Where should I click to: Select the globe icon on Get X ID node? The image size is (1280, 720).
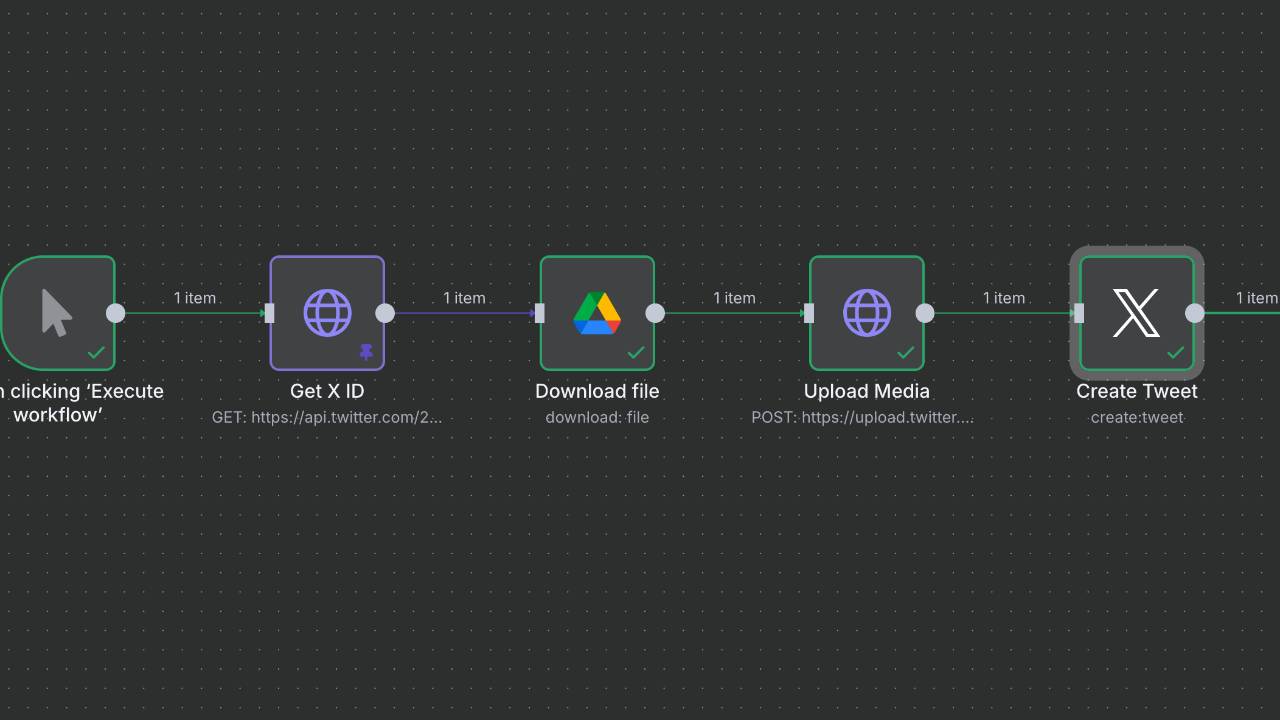(x=327, y=313)
